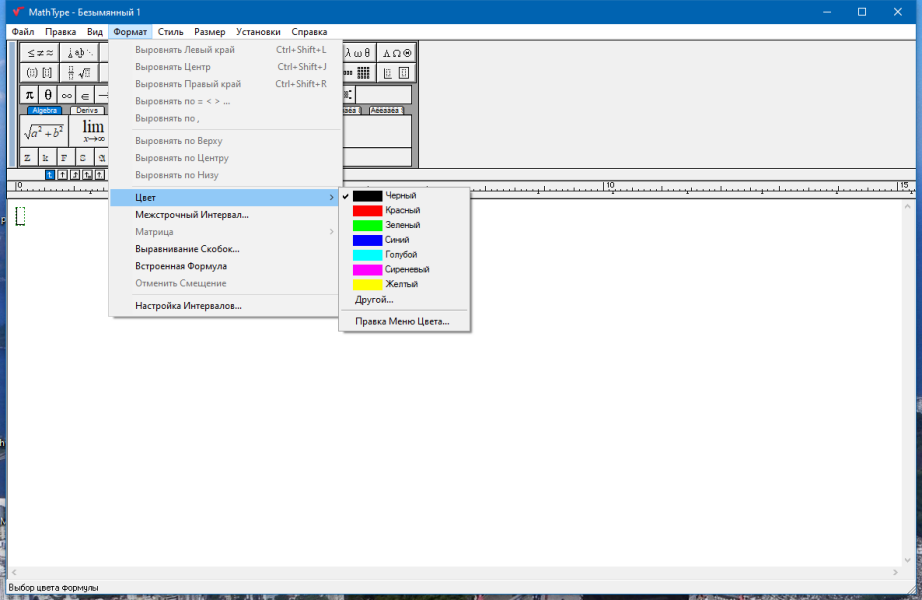Open the Файл menu

(23, 32)
